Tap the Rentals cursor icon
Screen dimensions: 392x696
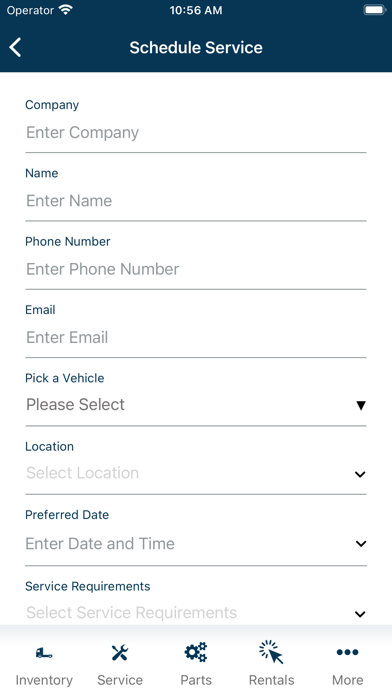[271, 652]
